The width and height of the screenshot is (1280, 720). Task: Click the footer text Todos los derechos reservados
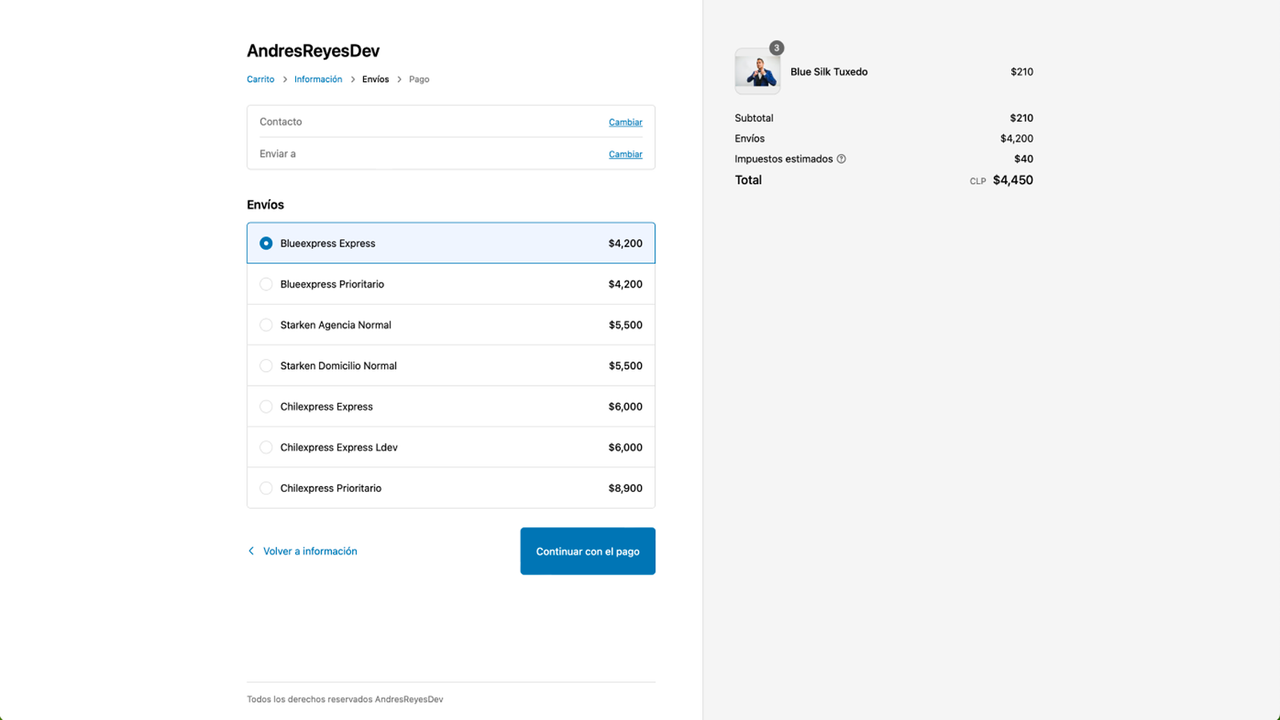tap(345, 700)
